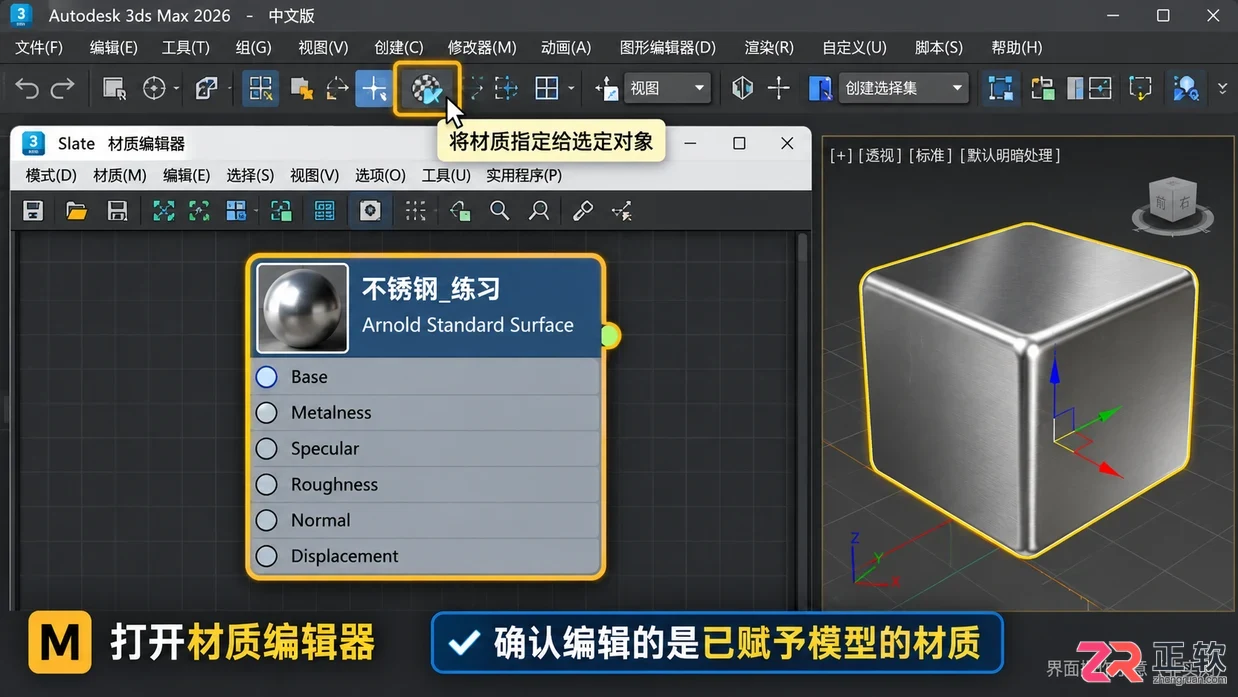Image resolution: width=1238 pixels, height=697 pixels.
Task: Open the viewport [+] menu
Action: pos(841,155)
